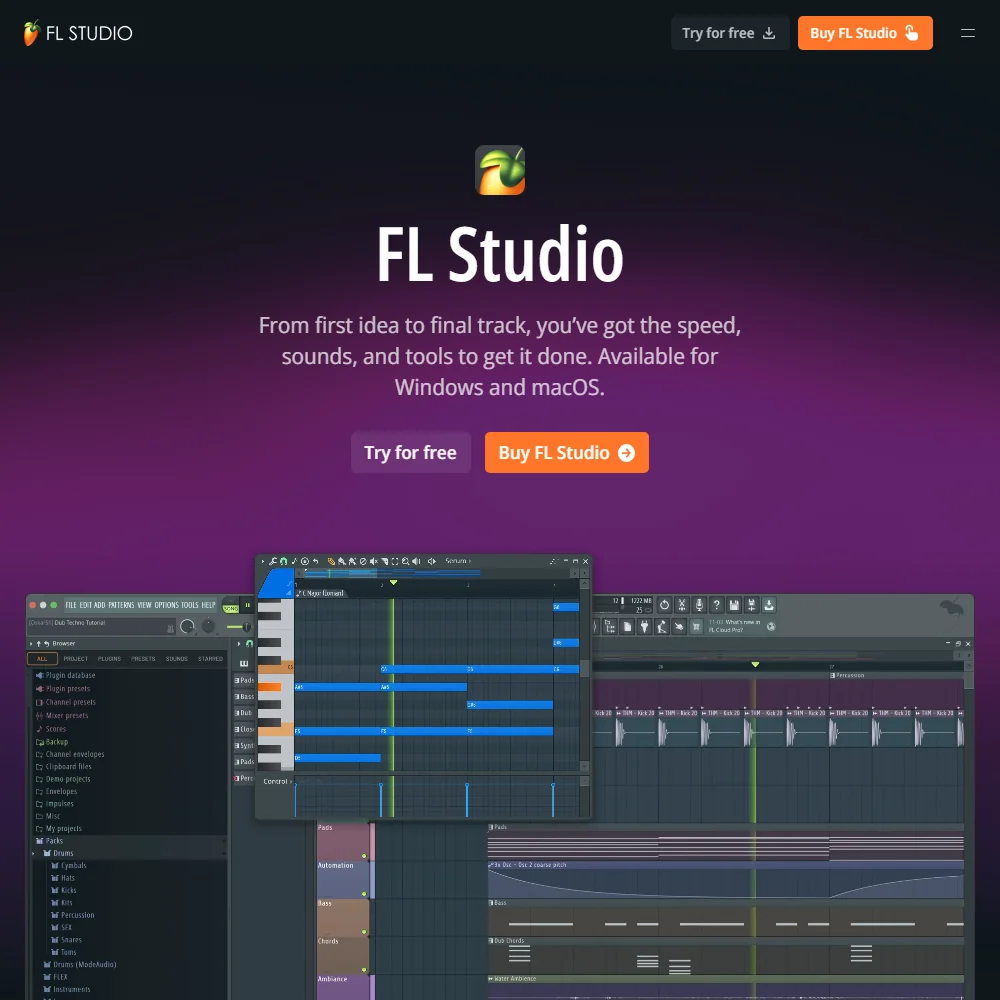Click the floppy disk save icon

[x=734, y=605]
